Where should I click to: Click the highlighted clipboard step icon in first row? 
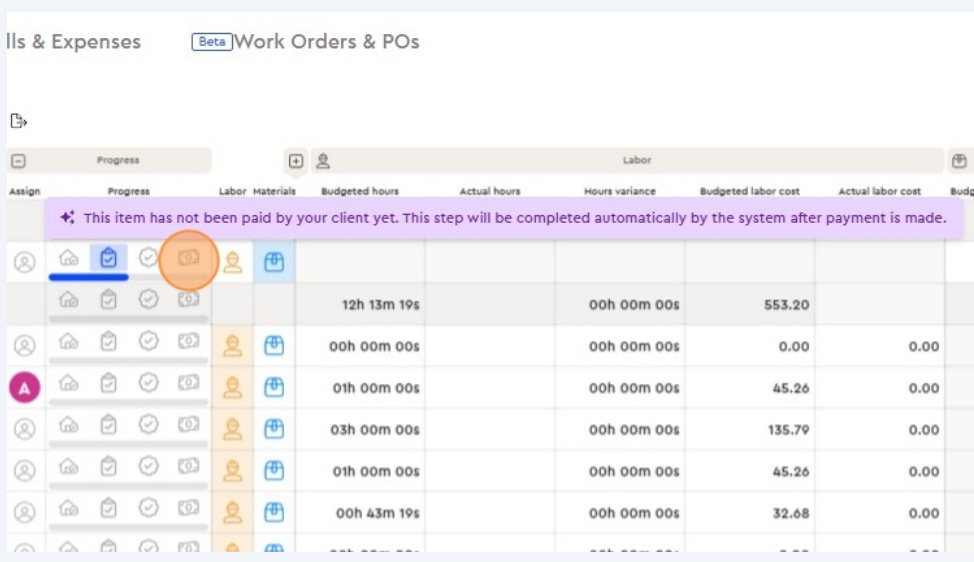[108, 258]
